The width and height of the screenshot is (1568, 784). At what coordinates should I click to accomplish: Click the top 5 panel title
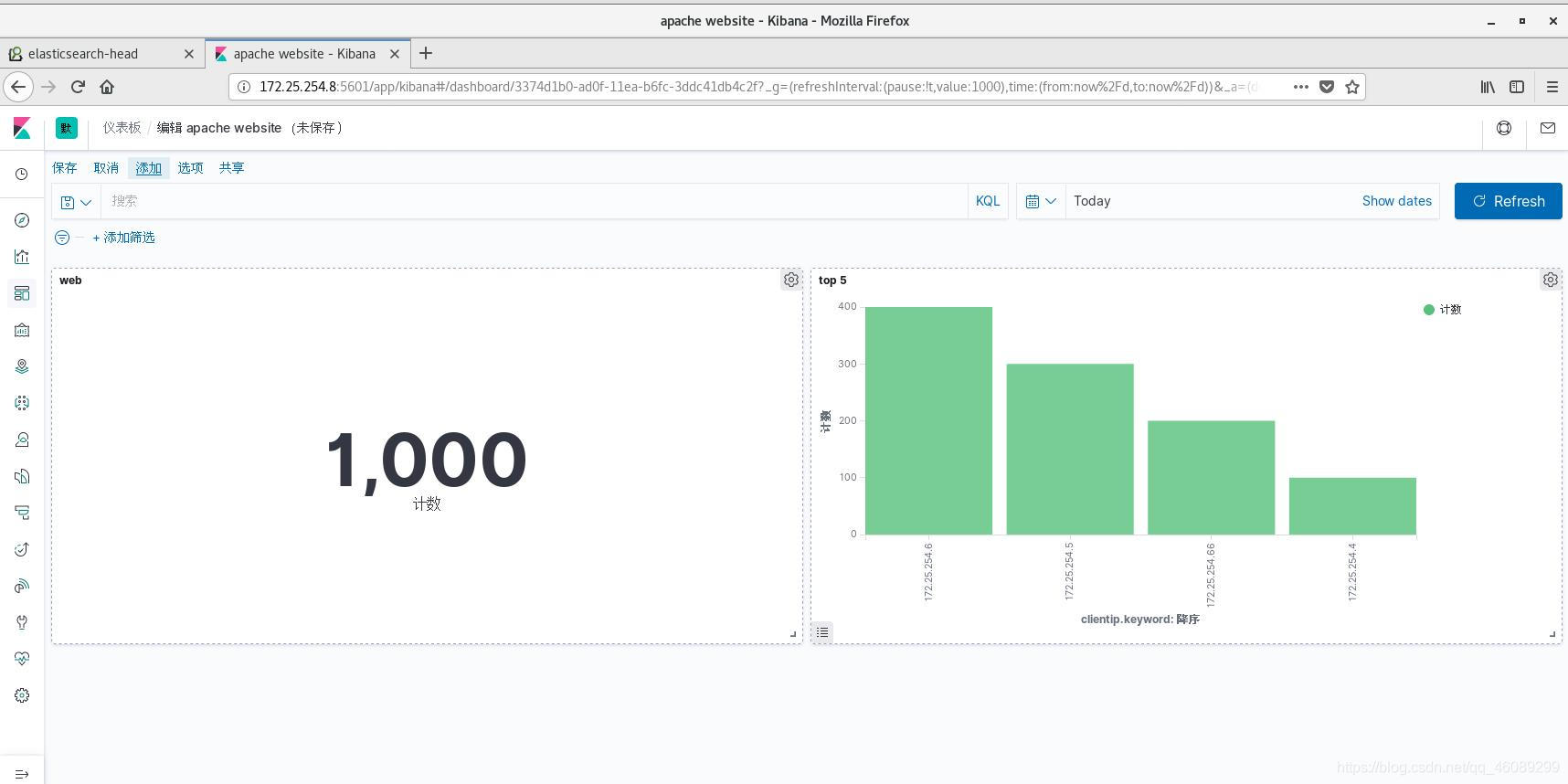tap(832, 281)
